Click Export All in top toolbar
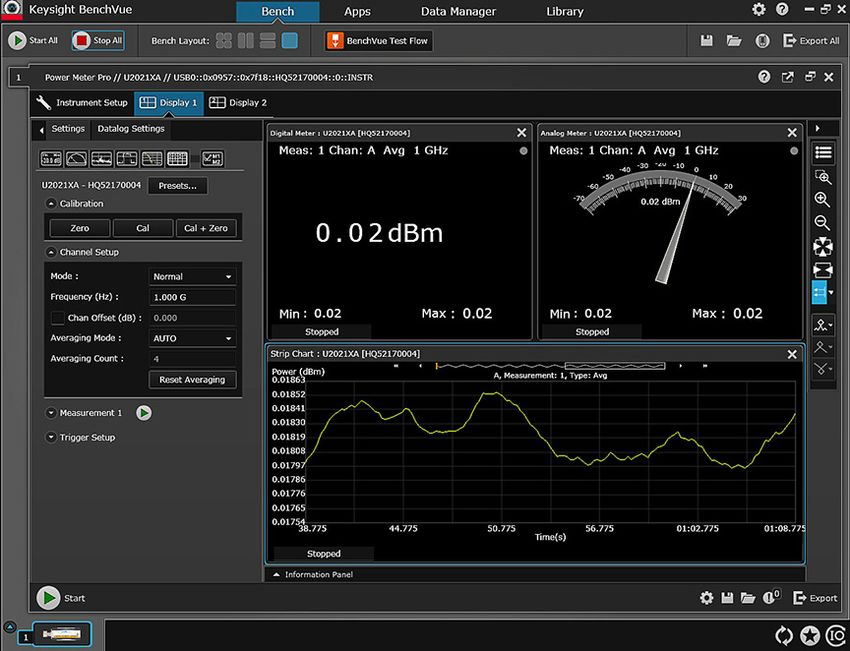Viewport: 850px width, 651px height. click(811, 41)
